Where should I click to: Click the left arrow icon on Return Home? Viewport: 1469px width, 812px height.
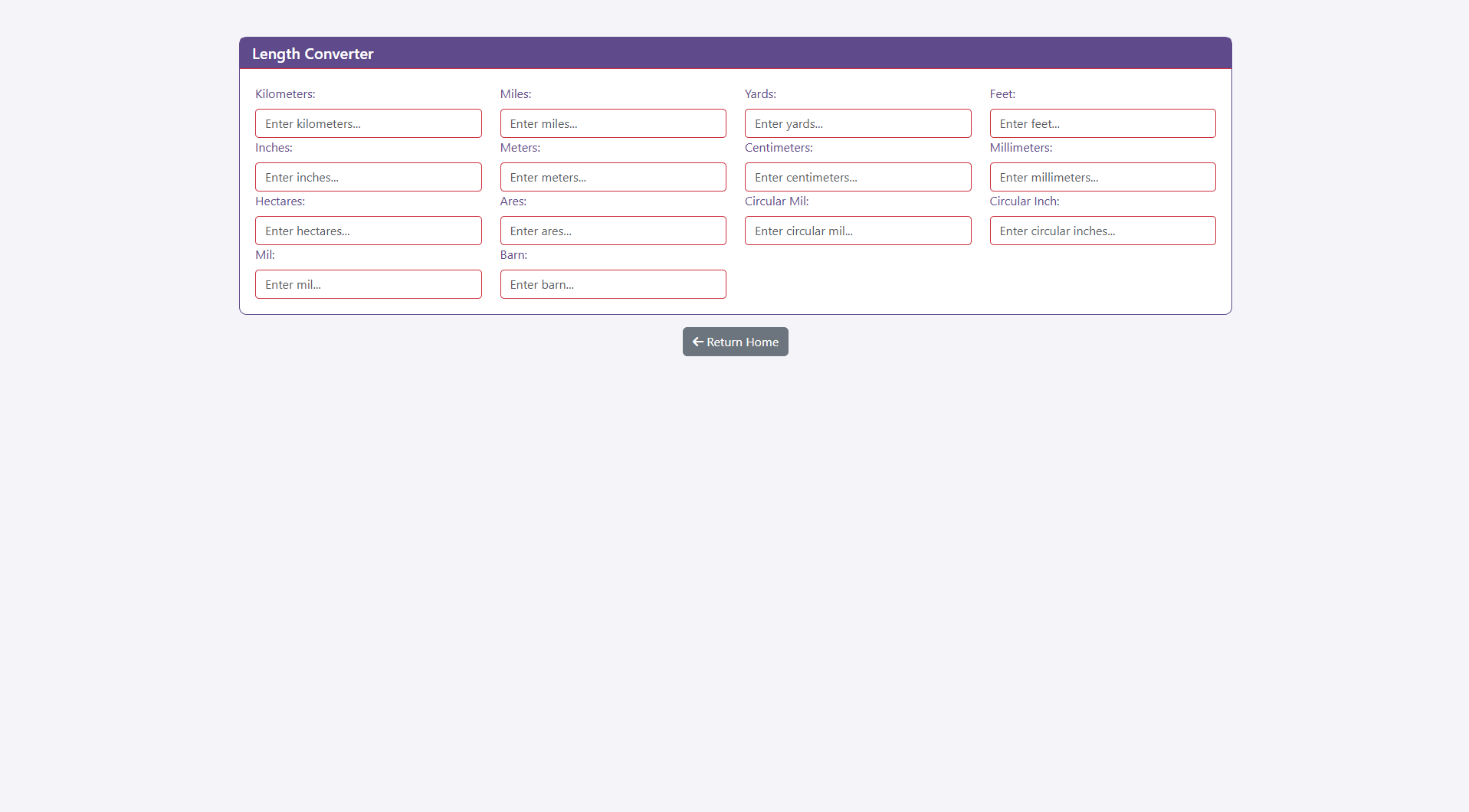(697, 342)
